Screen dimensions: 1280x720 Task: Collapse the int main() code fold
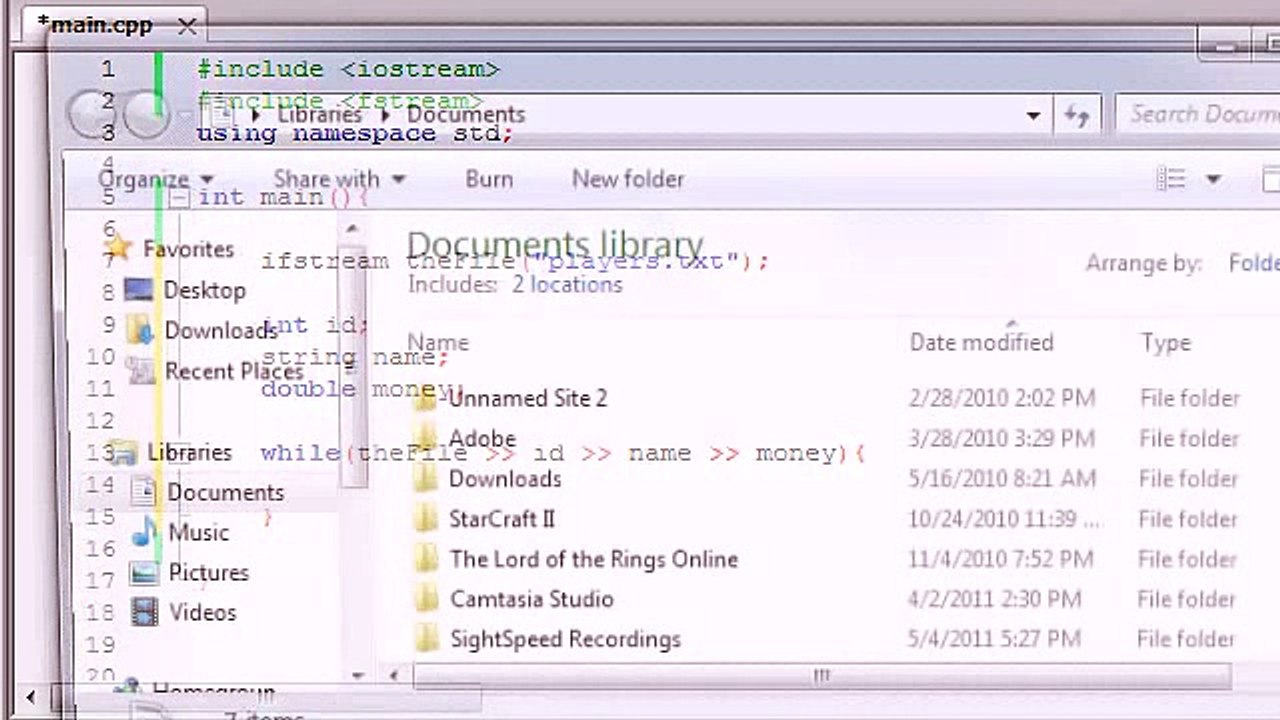(x=178, y=198)
